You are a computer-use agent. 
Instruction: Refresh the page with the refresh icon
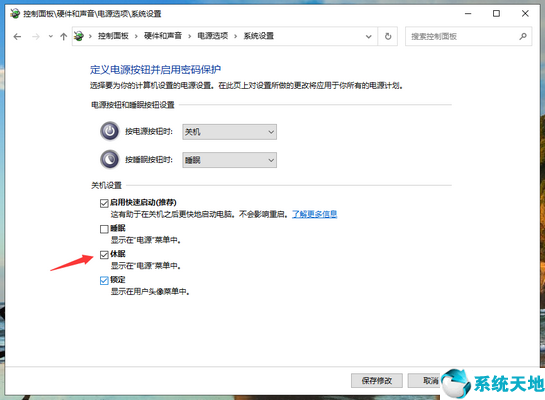click(388, 36)
